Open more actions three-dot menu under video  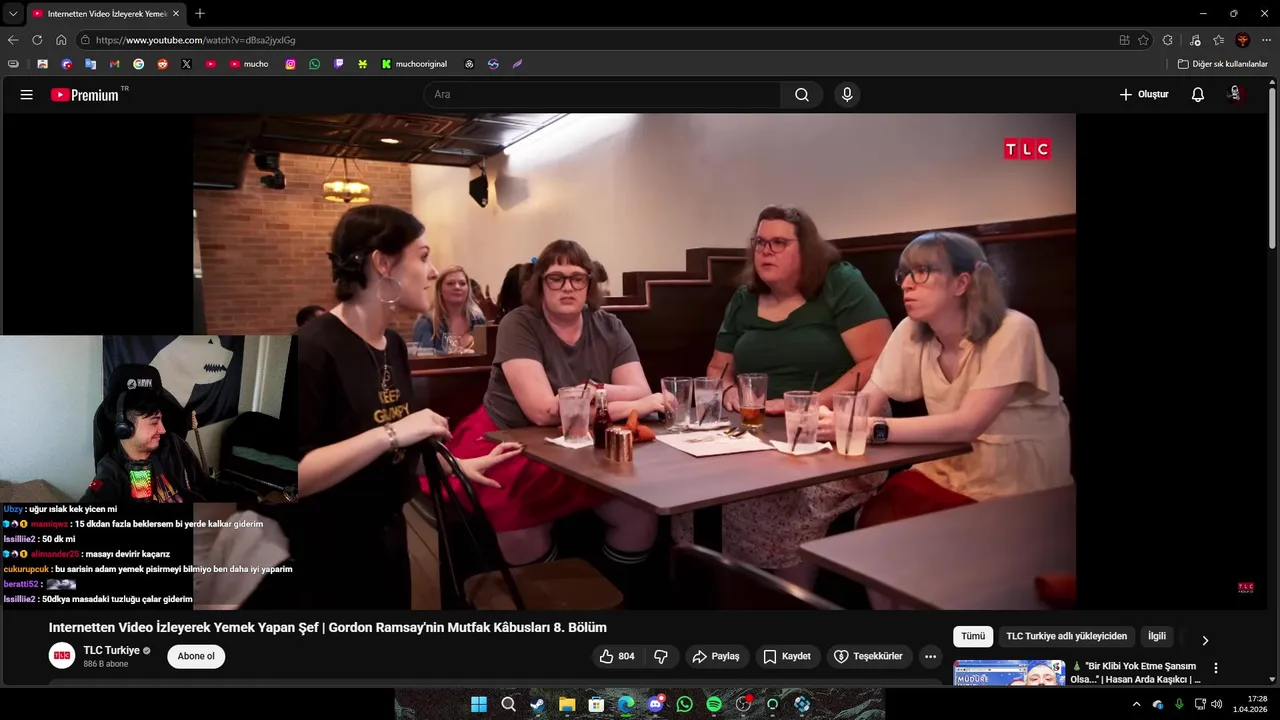point(931,657)
